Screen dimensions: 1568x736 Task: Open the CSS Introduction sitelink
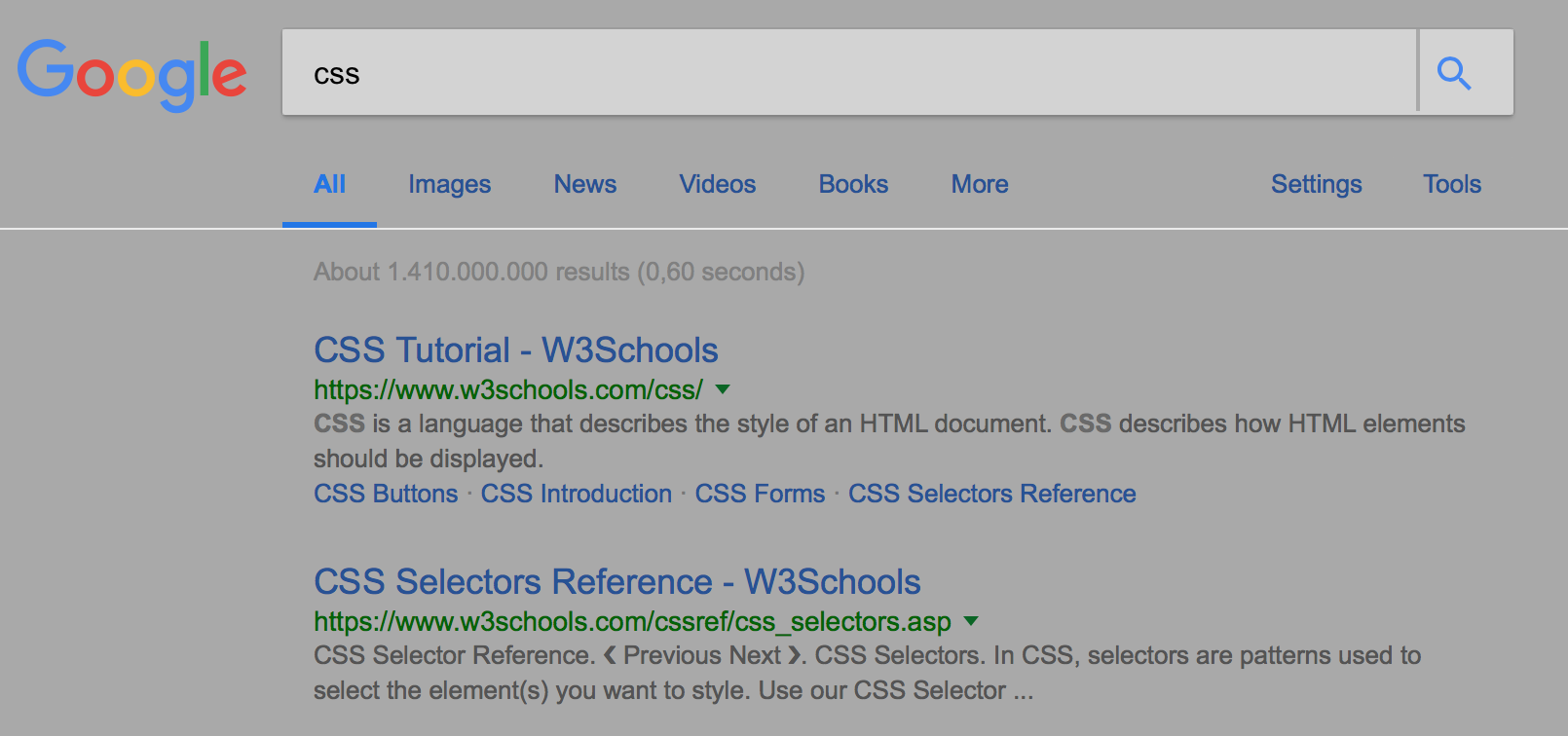tap(577, 494)
